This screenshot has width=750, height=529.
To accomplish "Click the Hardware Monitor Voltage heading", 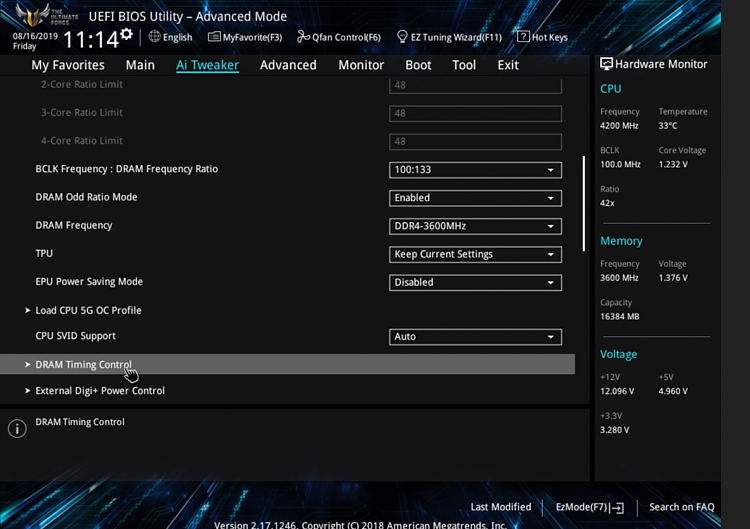I will pyautogui.click(x=618, y=354).
